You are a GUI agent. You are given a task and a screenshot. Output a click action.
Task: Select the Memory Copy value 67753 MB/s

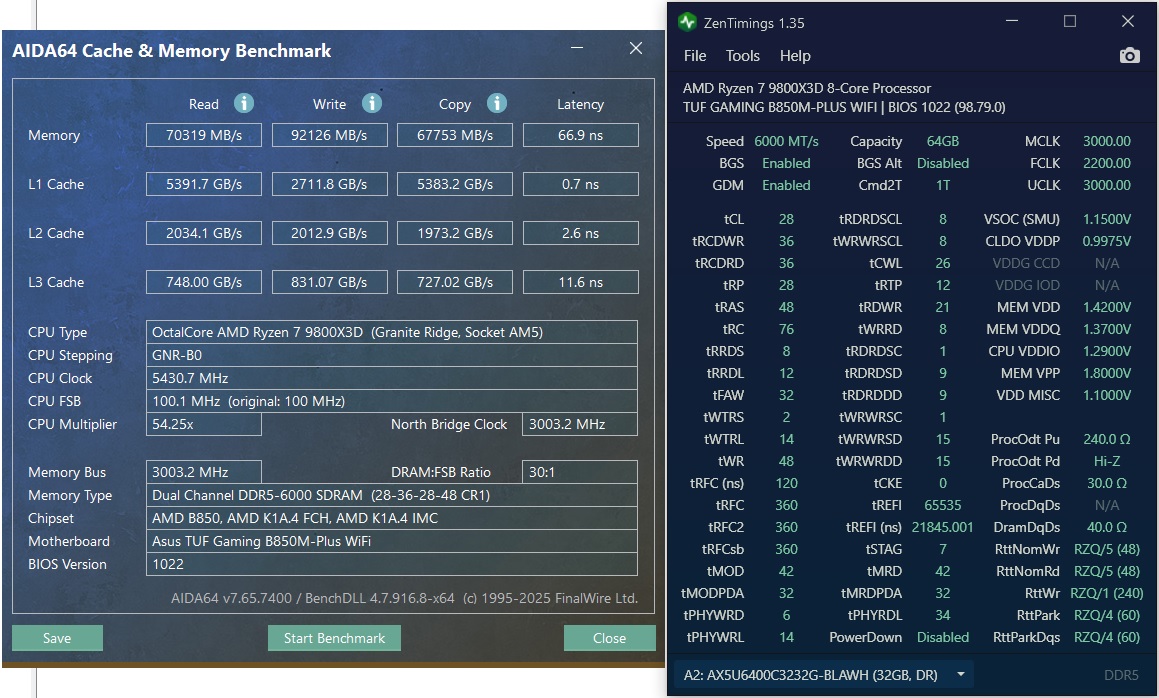coord(455,135)
